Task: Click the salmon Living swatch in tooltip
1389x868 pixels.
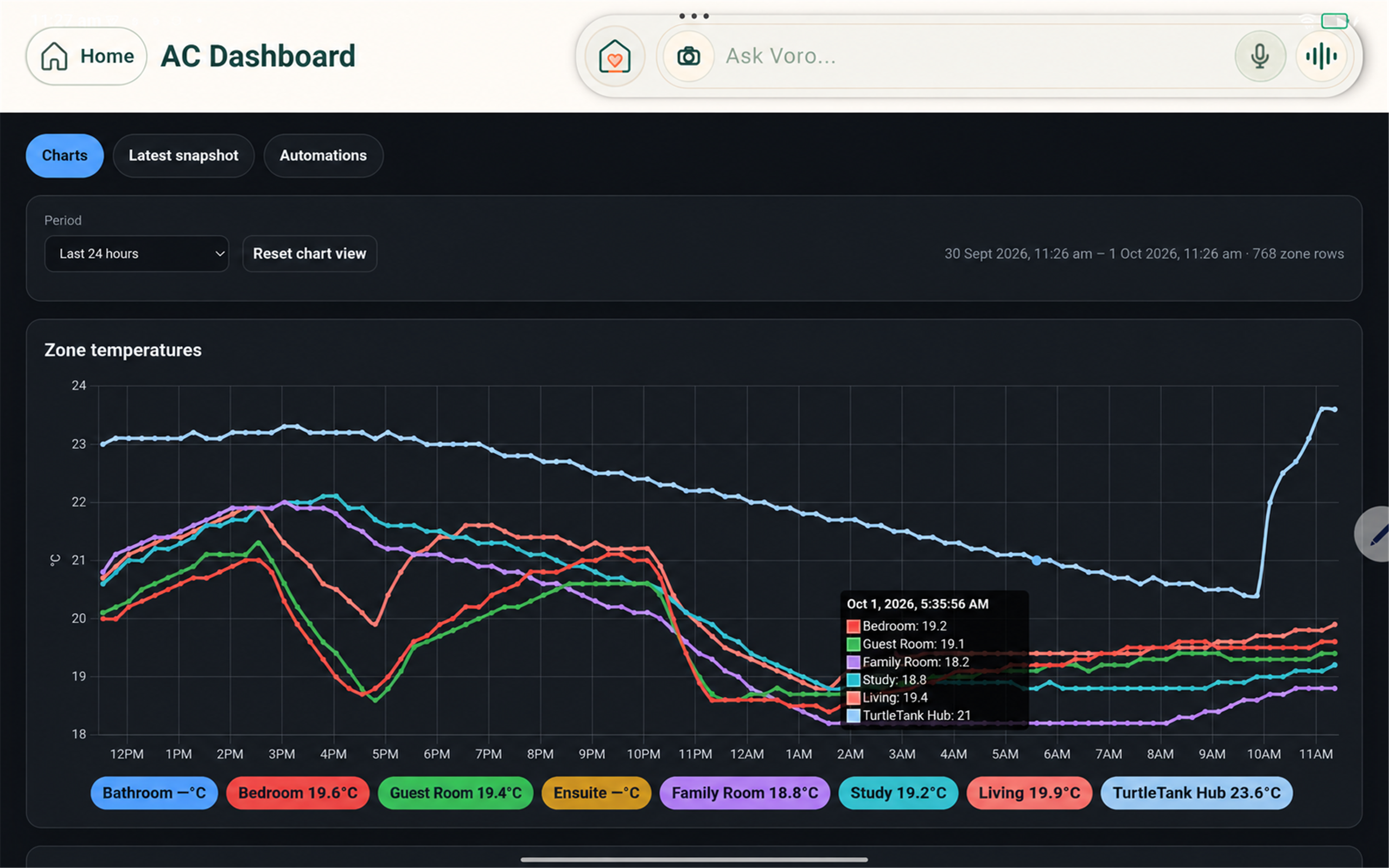Action: (853, 698)
